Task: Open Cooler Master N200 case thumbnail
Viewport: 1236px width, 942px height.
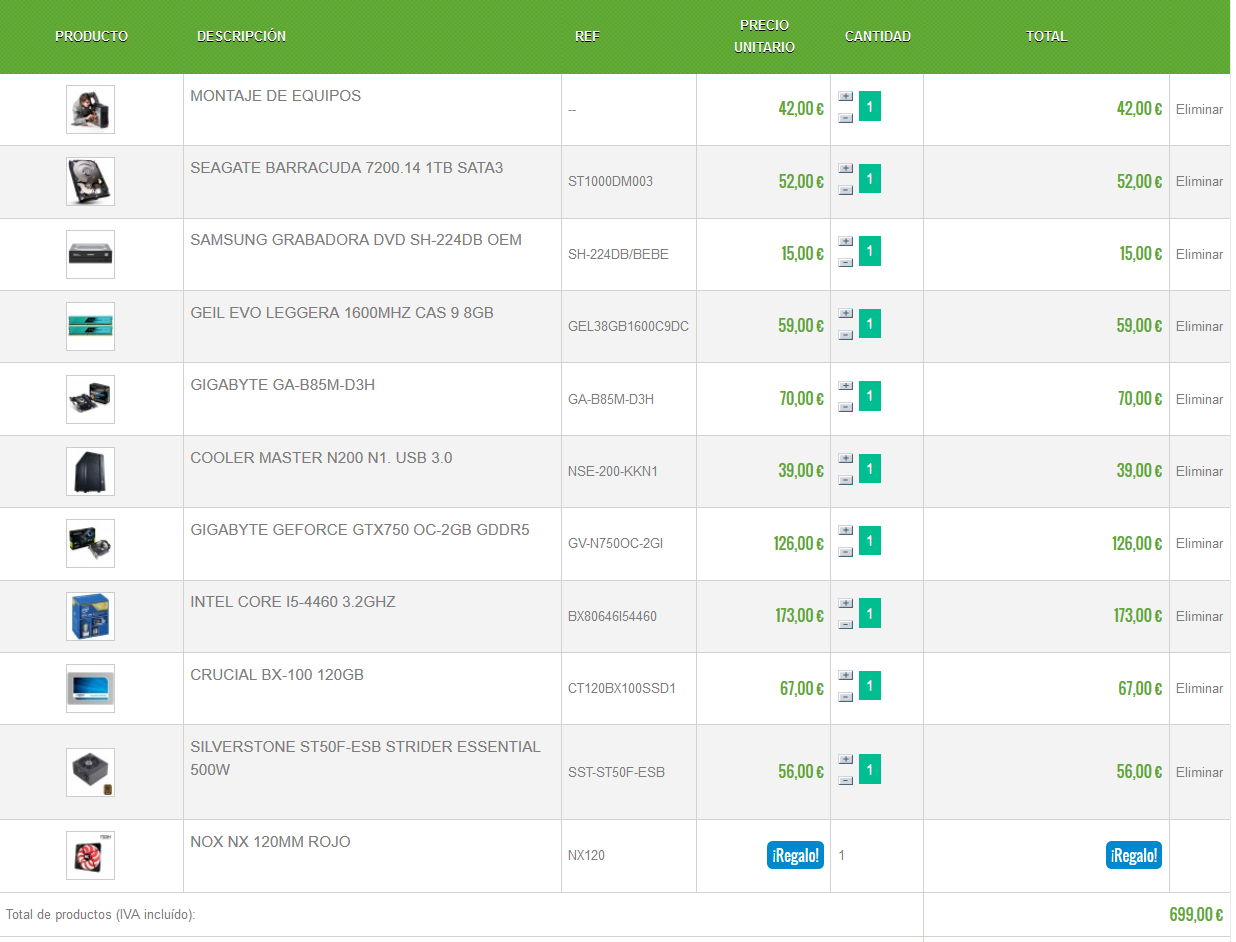Action: pyautogui.click(x=90, y=471)
